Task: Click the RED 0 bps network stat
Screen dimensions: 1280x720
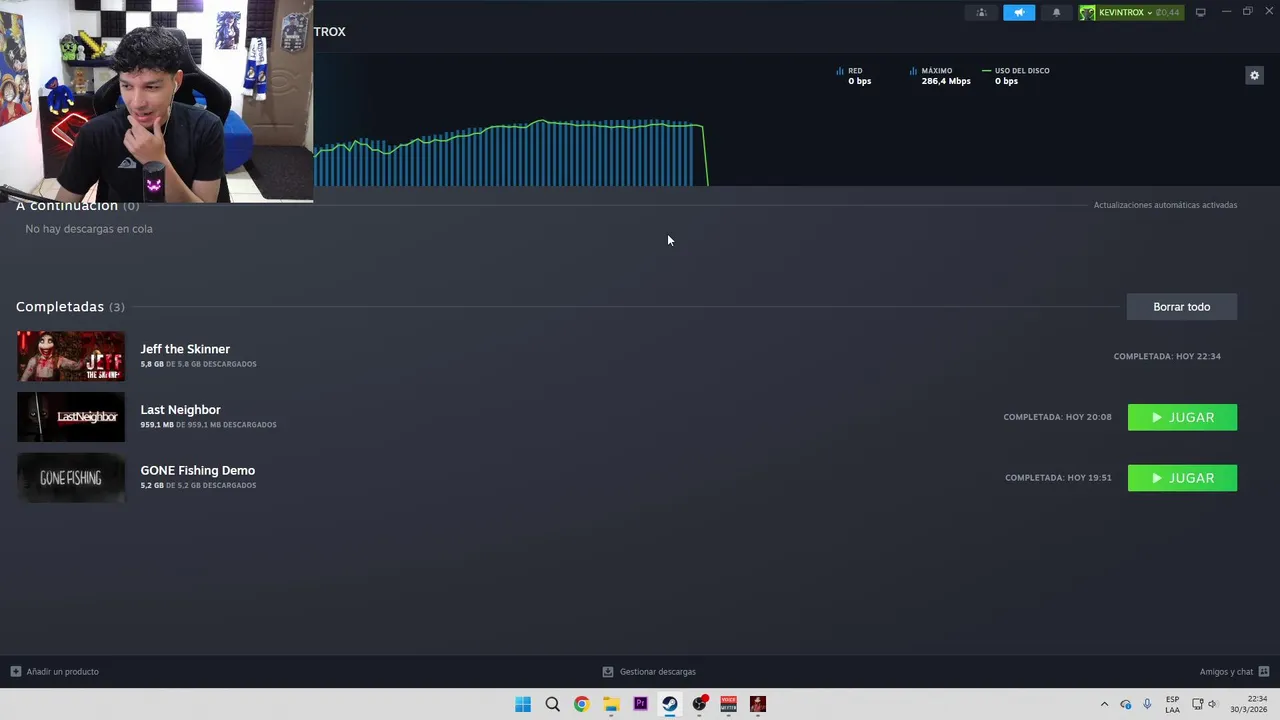Action: 854,76
